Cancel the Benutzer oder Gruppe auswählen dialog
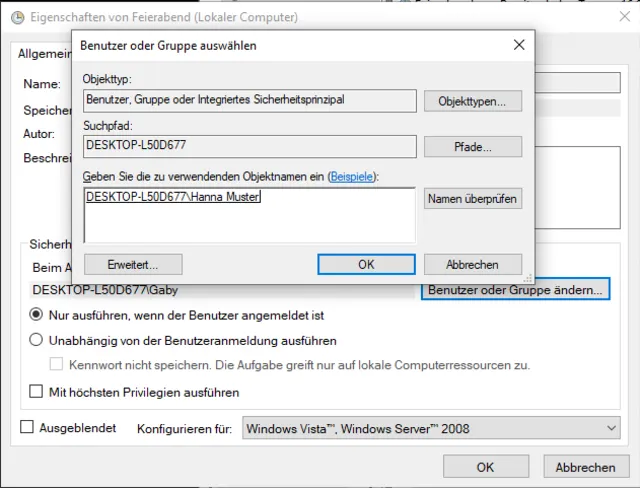This screenshot has width=640, height=488. 473,264
